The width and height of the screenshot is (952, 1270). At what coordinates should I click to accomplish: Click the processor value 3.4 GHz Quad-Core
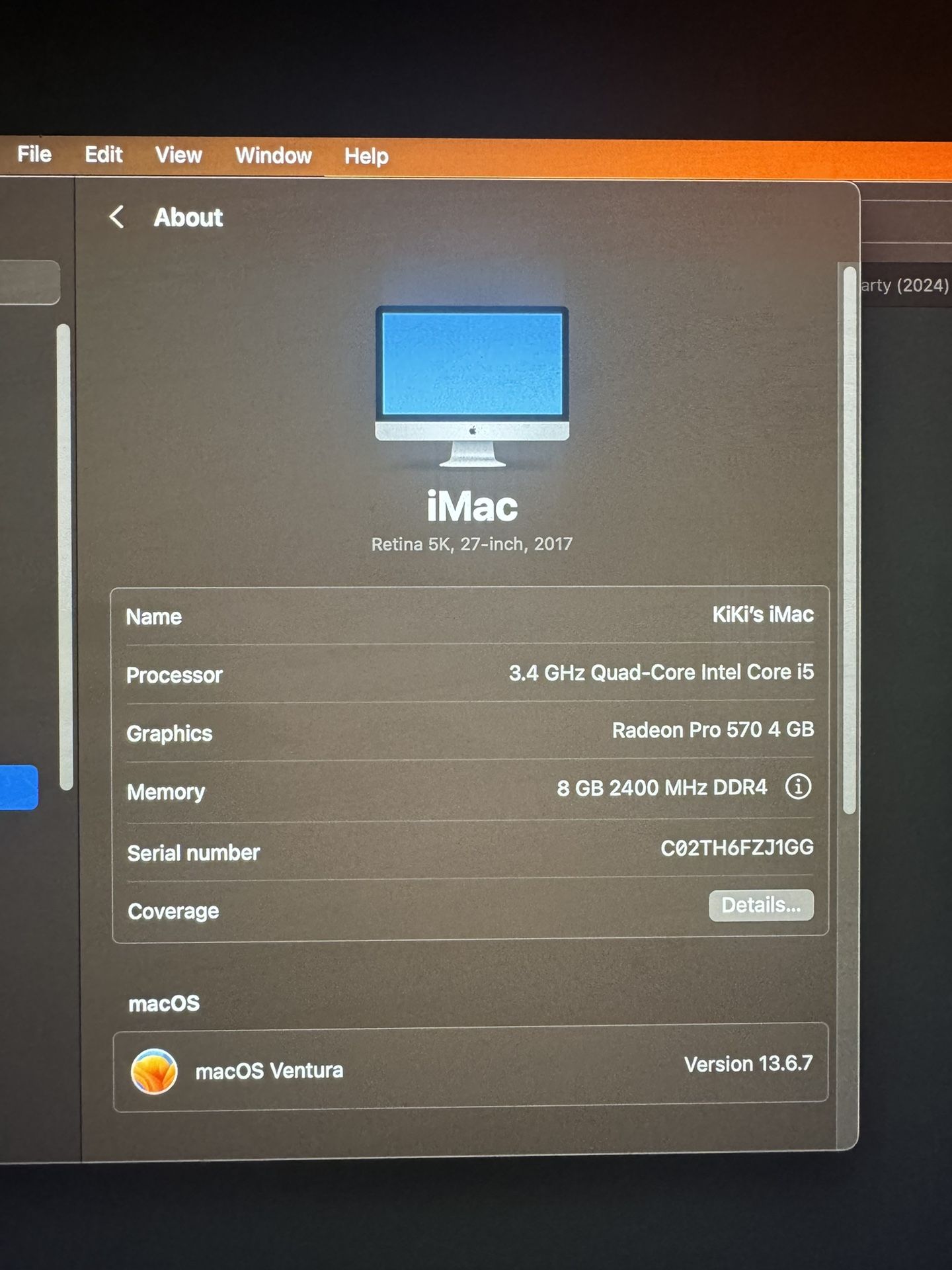point(661,672)
